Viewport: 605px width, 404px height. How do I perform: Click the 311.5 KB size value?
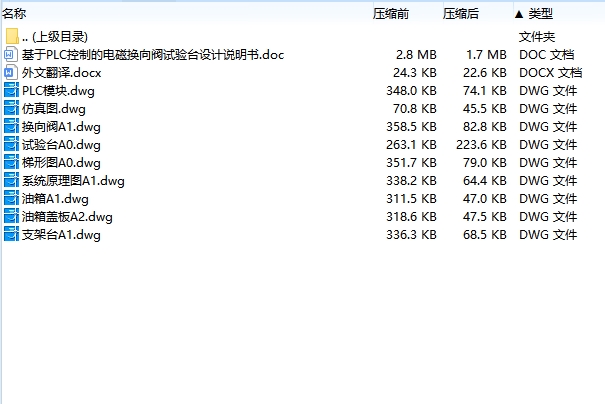(x=411, y=199)
